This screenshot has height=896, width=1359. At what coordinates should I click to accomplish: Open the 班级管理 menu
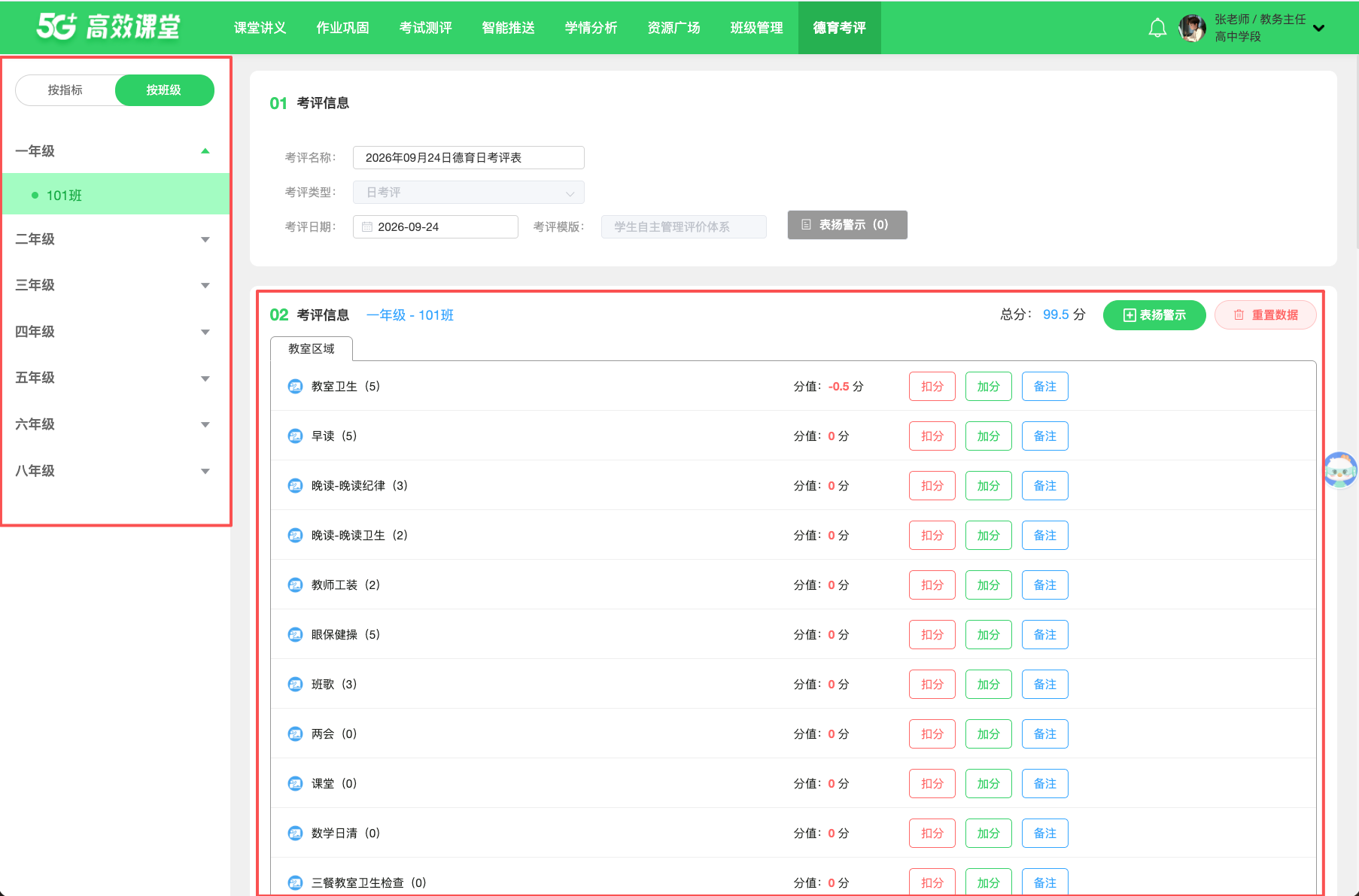(756, 28)
